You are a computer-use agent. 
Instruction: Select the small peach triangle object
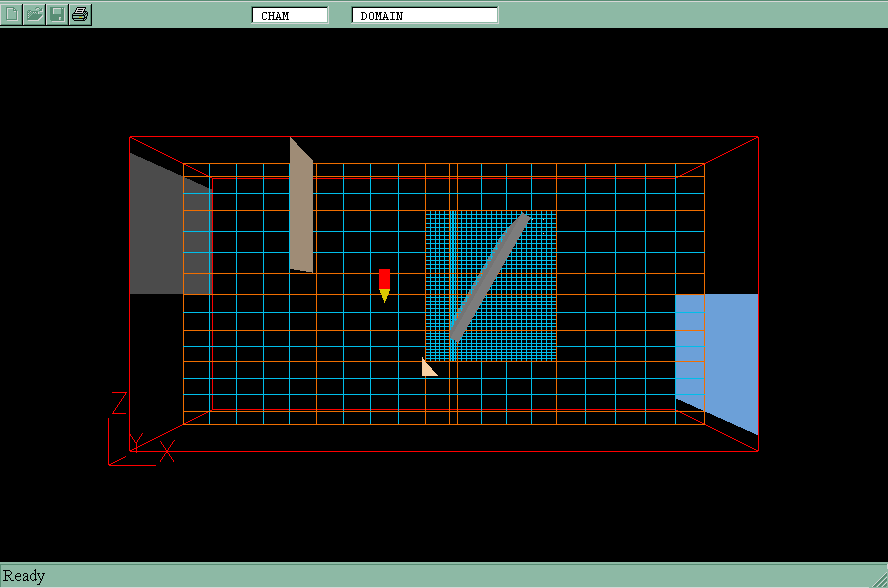428,369
